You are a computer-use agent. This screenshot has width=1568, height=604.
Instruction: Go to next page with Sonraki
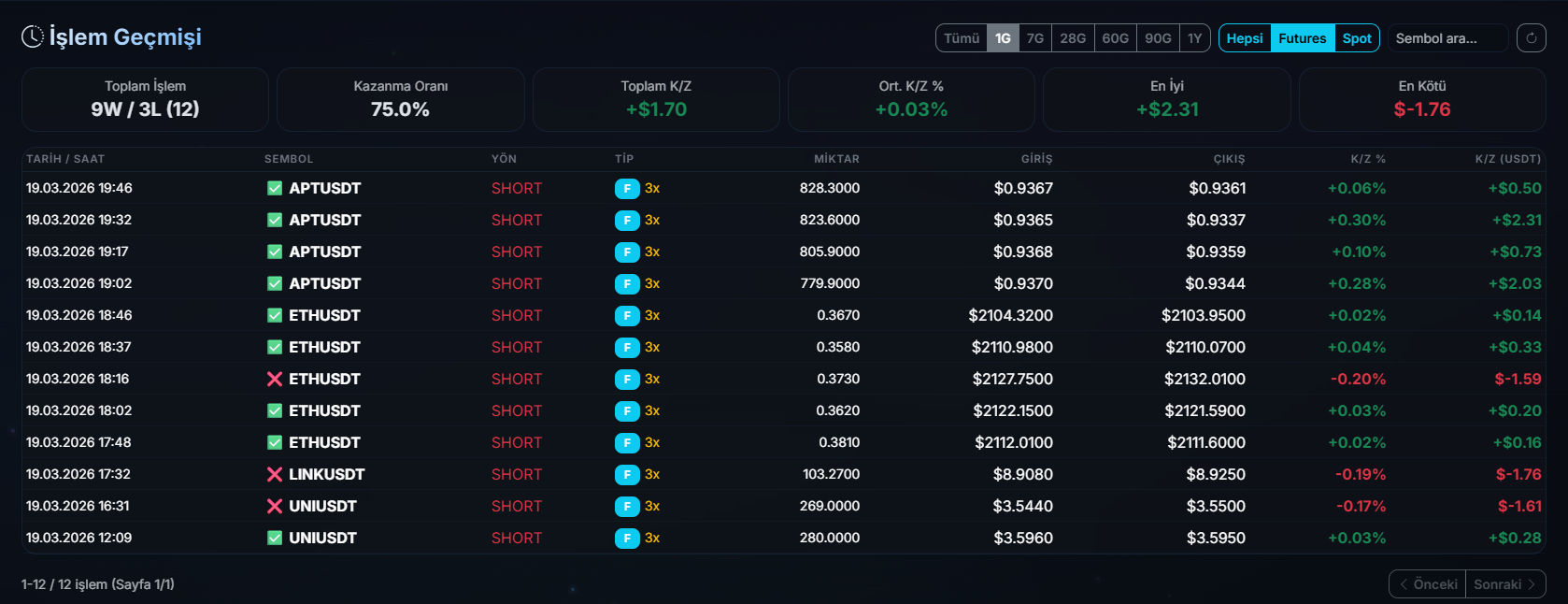[1505, 584]
